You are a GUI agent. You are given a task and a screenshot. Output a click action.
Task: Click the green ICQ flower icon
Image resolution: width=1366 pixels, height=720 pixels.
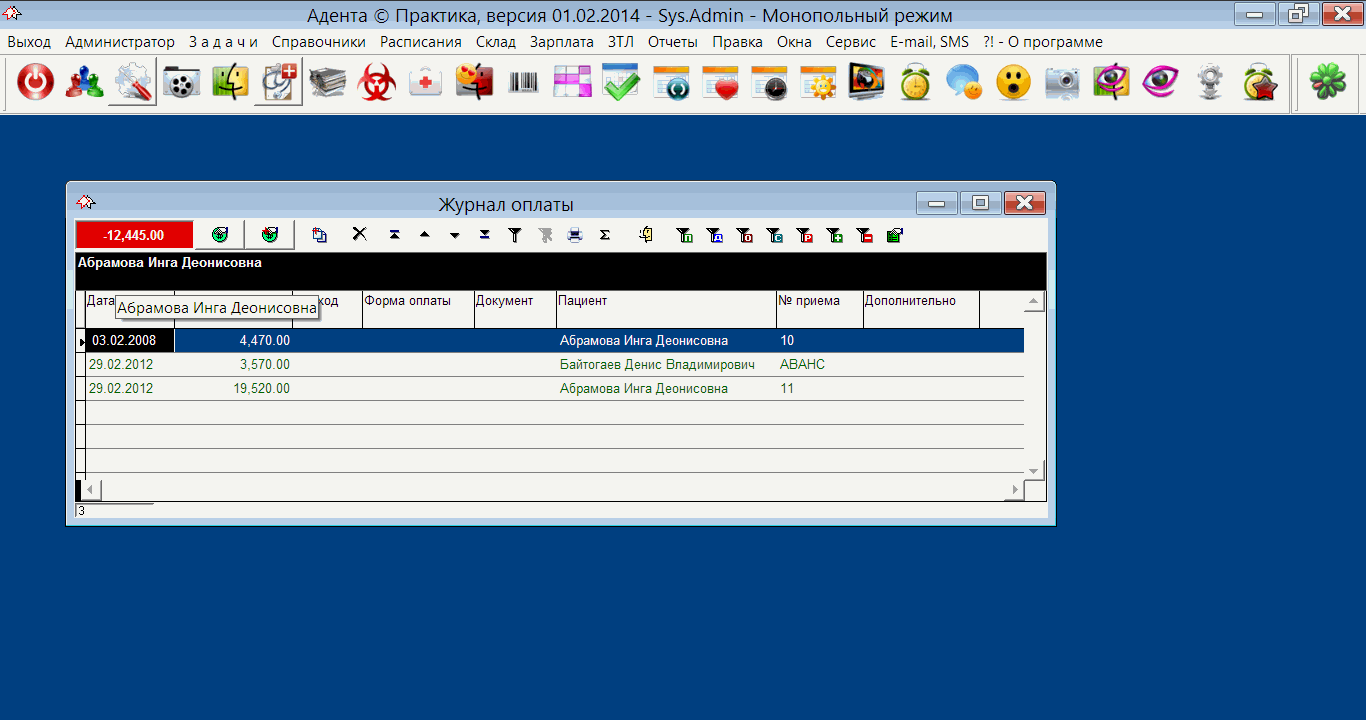click(x=1329, y=83)
